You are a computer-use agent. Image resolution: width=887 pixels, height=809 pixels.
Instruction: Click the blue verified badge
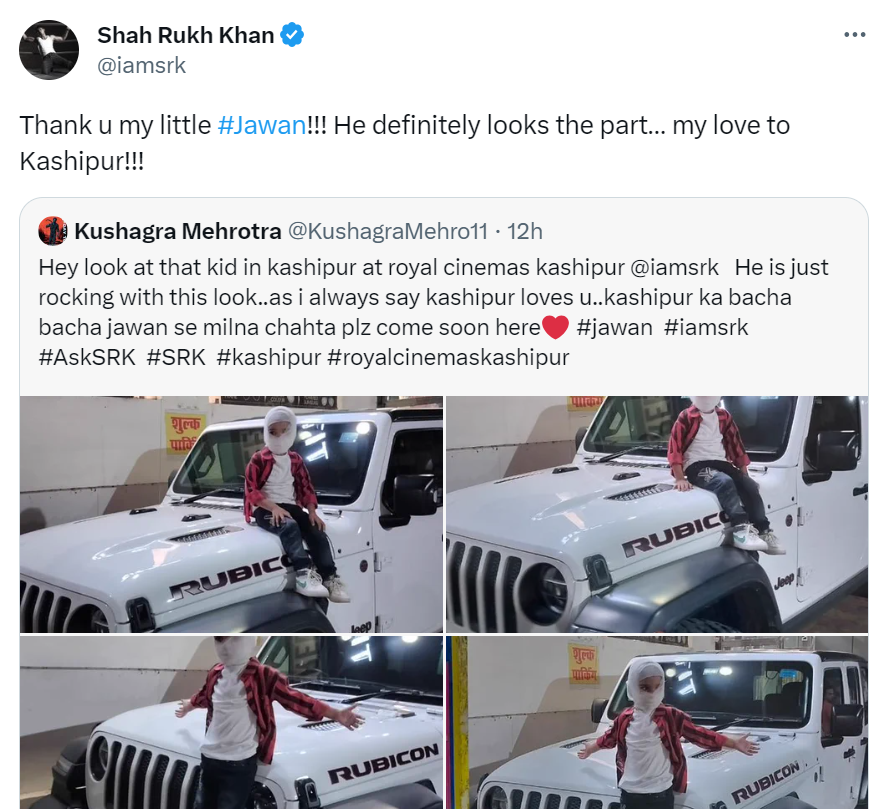(x=292, y=35)
